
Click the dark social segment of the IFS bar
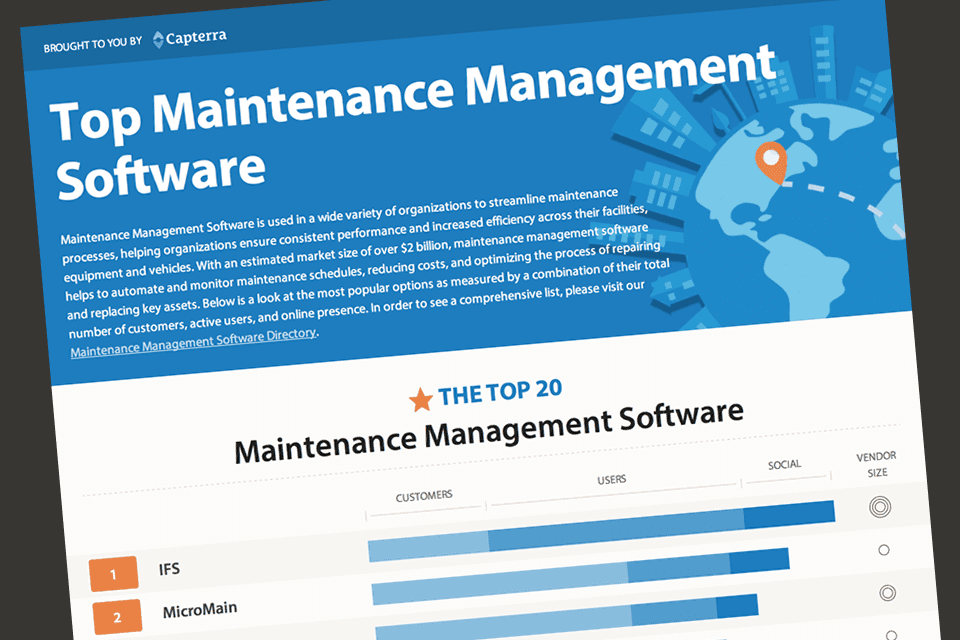[790, 514]
